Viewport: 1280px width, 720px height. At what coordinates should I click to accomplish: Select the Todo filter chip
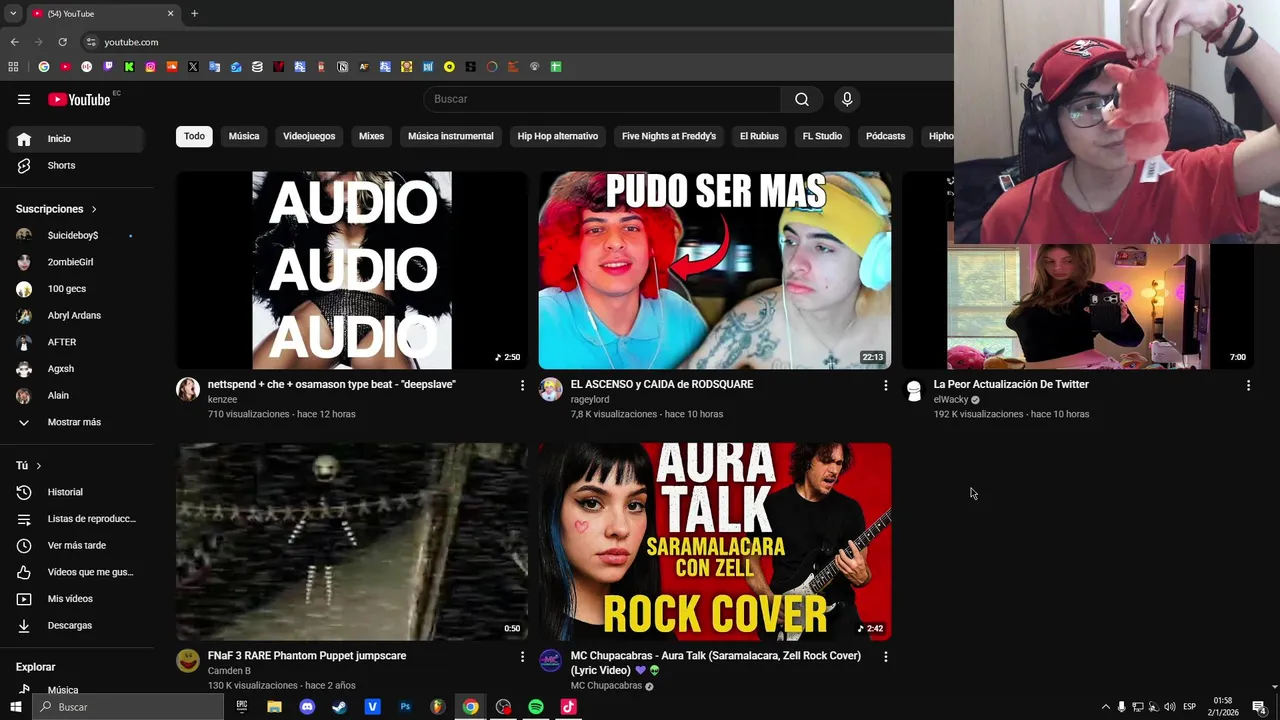tap(194, 136)
